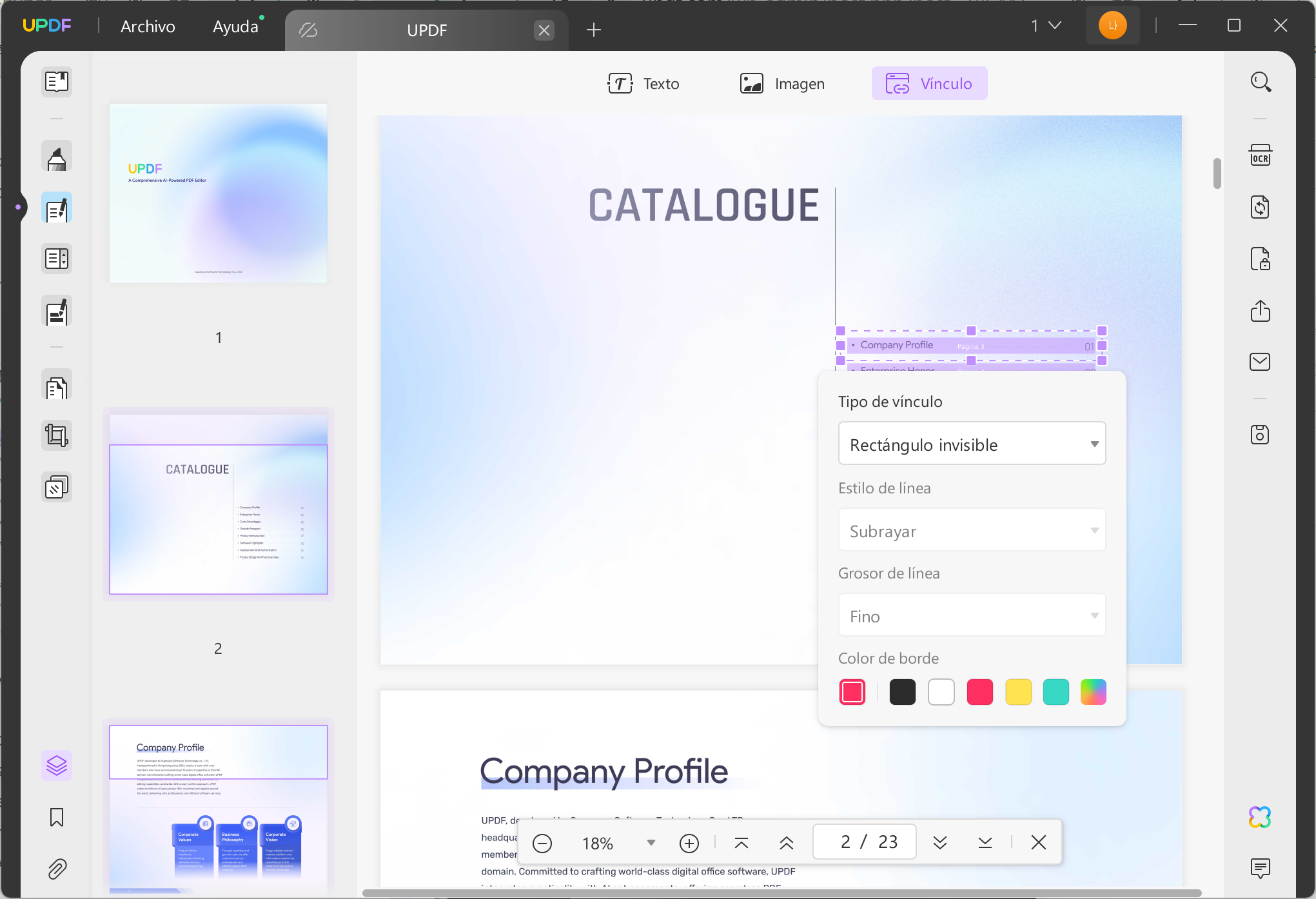This screenshot has height=899, width=1316.
Task: Open the comments panel icon
Action: tap(1260, 868)
